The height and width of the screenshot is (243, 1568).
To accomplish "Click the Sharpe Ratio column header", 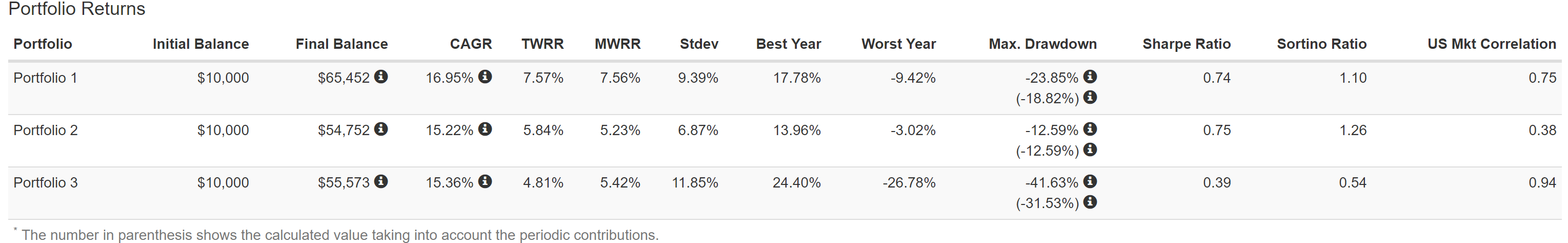I will click(1185, 44).
